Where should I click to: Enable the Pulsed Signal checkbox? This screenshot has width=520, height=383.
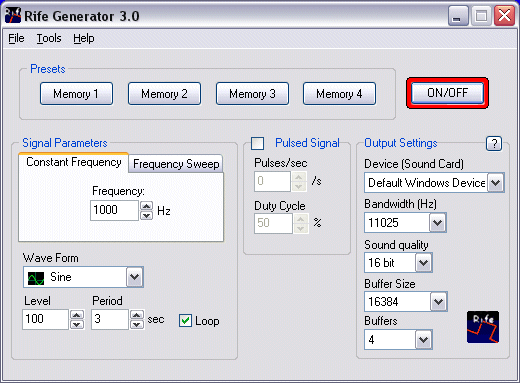pyautogui.click(x=257, y=143)
